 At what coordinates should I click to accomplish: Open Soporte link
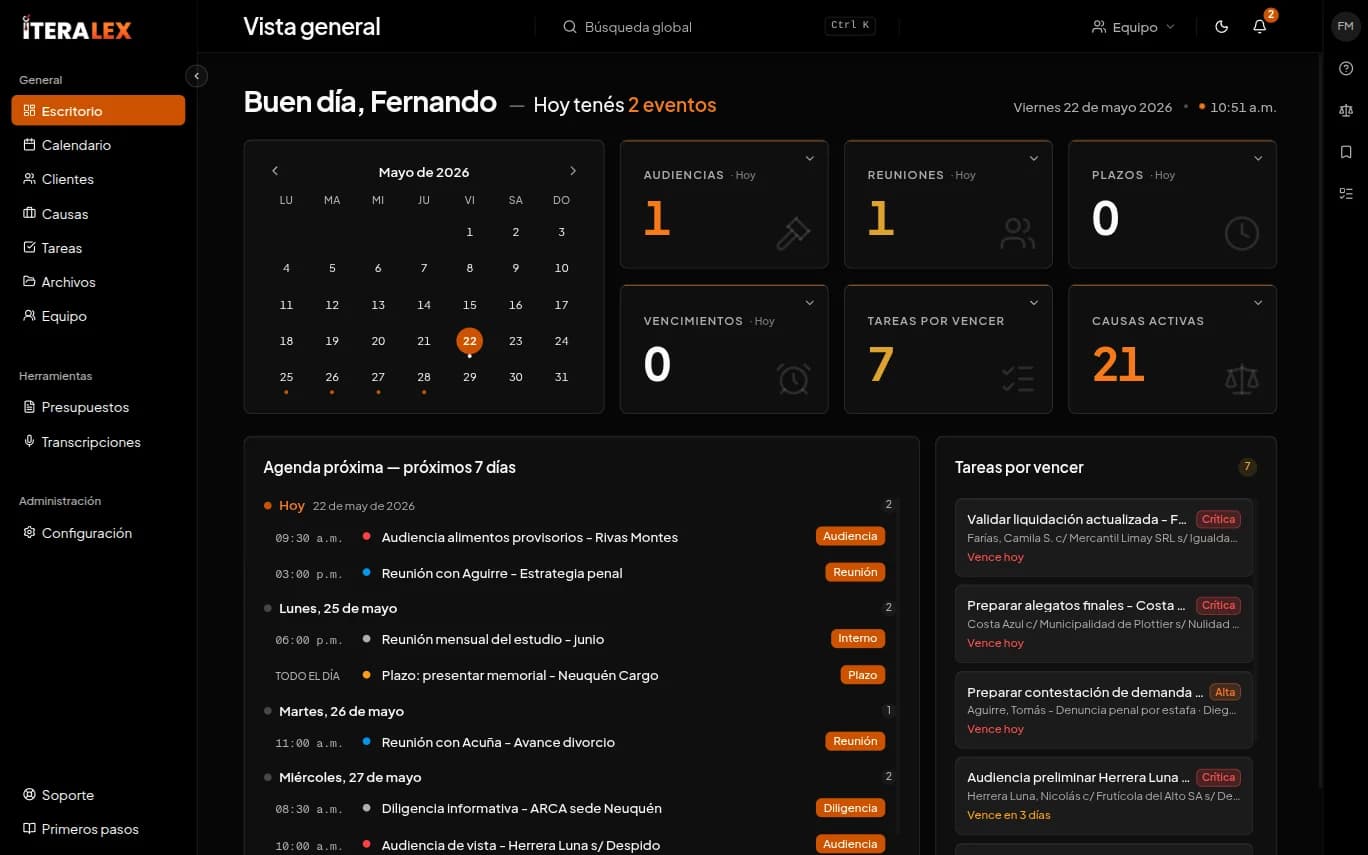(98, 795)
